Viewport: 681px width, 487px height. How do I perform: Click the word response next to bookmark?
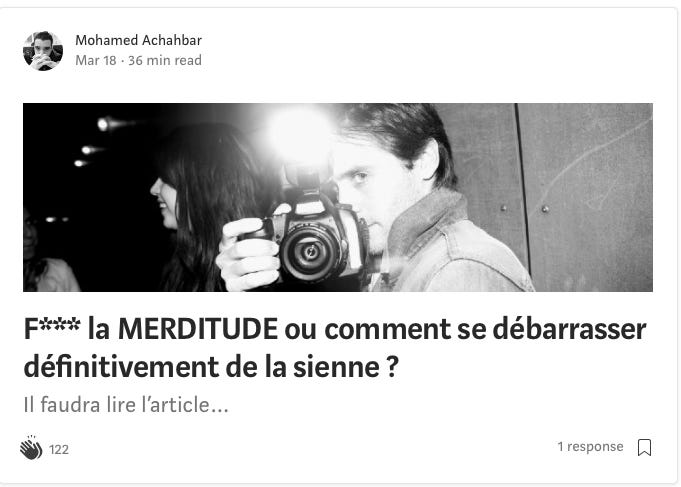[x=595, y=447]
